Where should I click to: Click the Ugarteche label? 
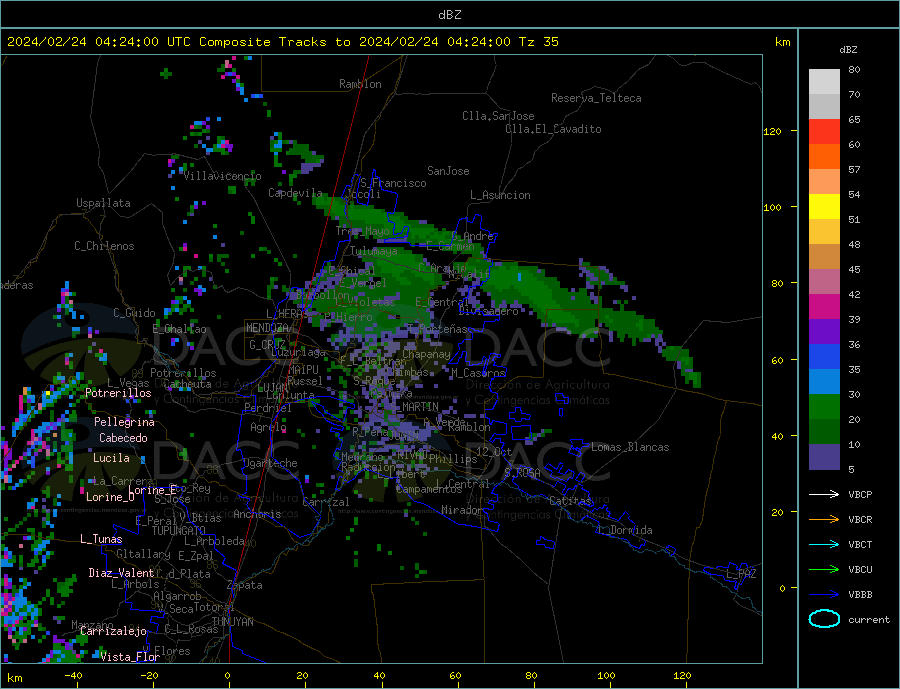point(270,463)
